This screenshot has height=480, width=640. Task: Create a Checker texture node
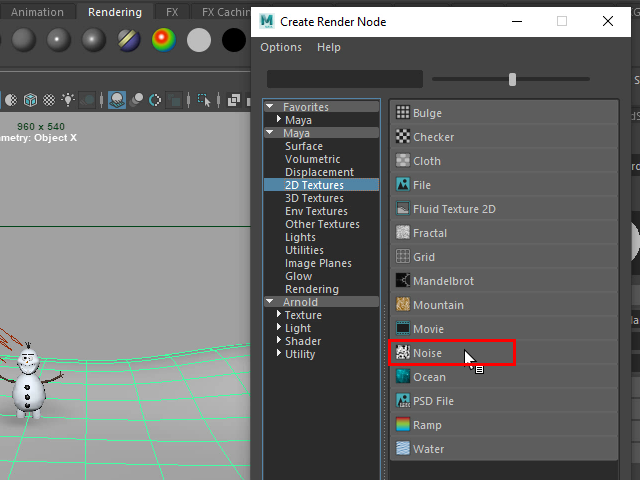click(433, 137)
